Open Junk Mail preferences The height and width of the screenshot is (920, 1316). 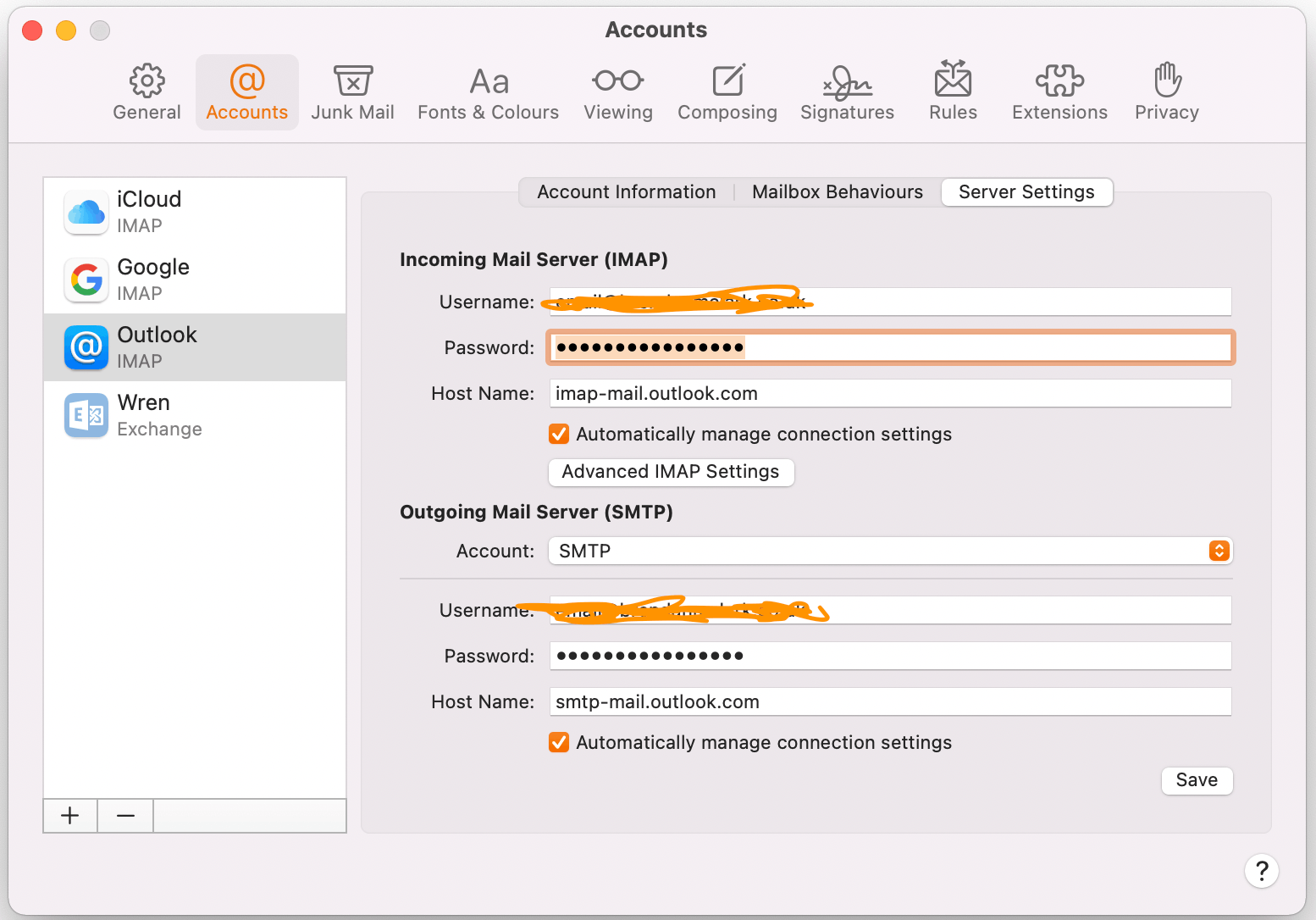(352, 92)
